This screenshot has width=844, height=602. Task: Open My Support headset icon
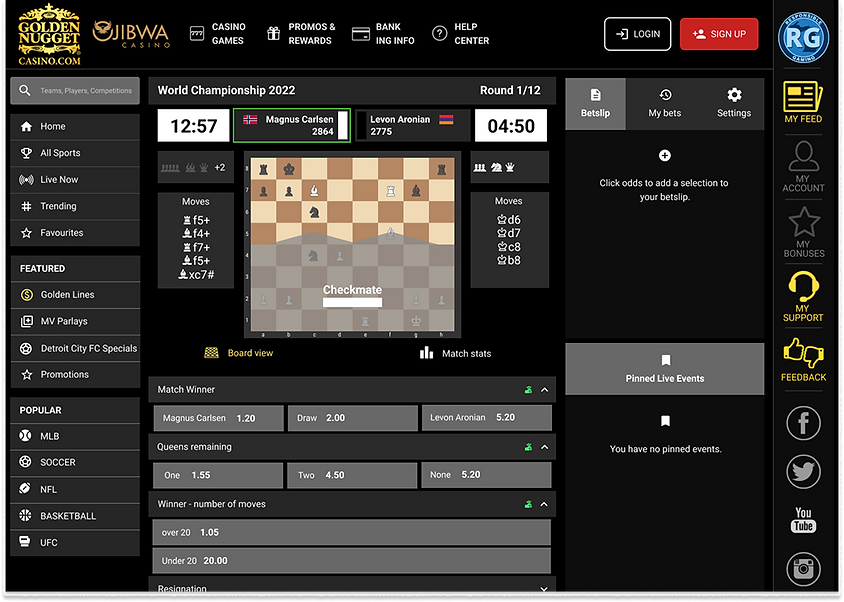[803, 296]
